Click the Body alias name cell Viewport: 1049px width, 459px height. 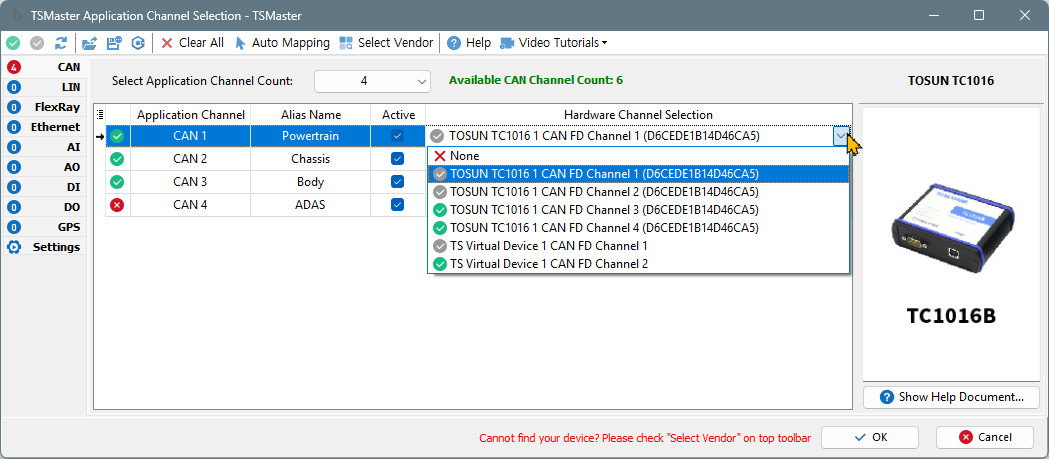pos(310,182)
